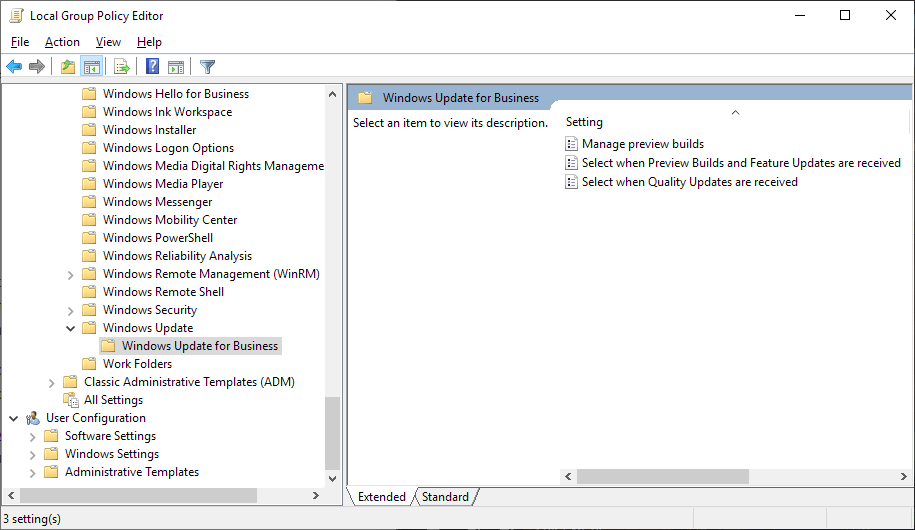The image size is (915, 530).
Task: Select Windows Logon Options folder
Action: tap(168, 148)
